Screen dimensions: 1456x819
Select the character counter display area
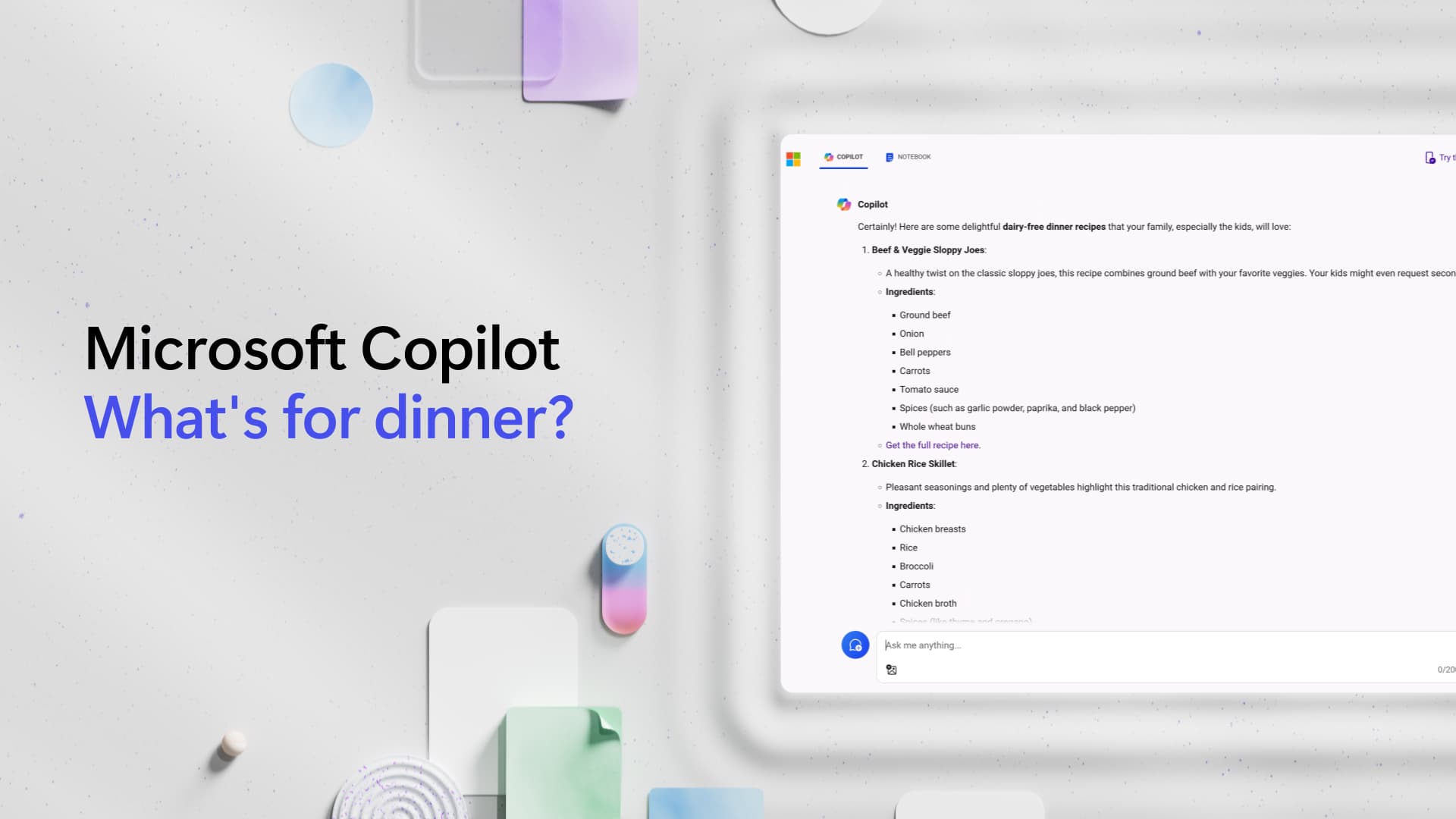pos(1446,669)
